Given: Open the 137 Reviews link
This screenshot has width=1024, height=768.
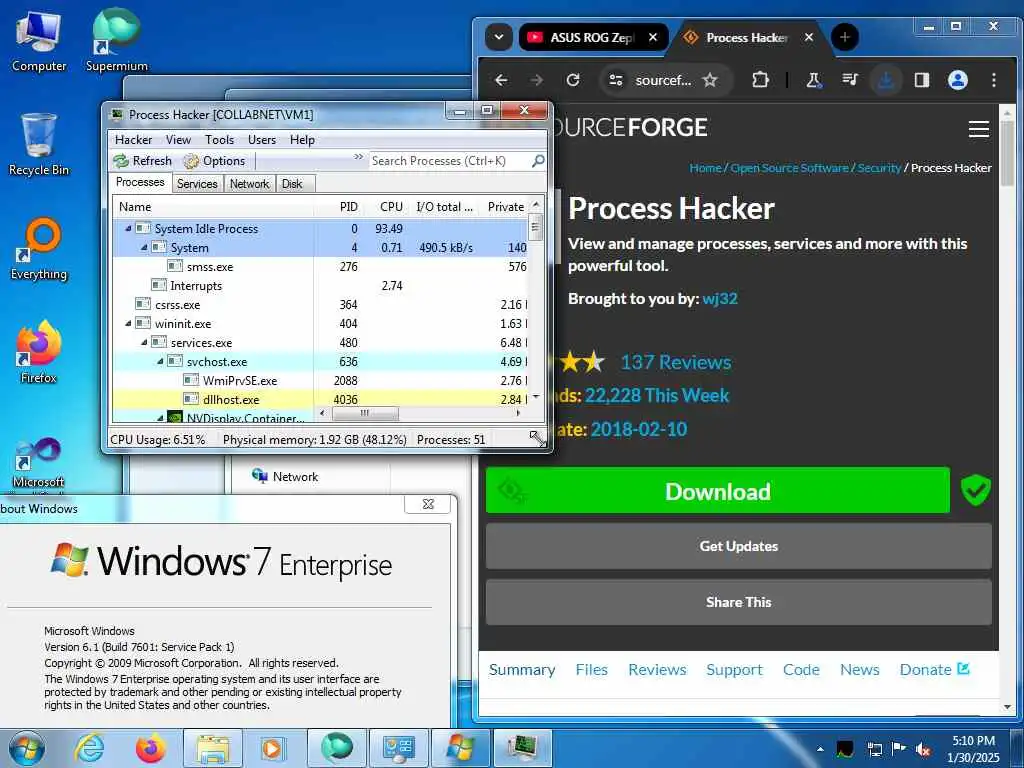Looking at the screenshot, I should 675,362.
